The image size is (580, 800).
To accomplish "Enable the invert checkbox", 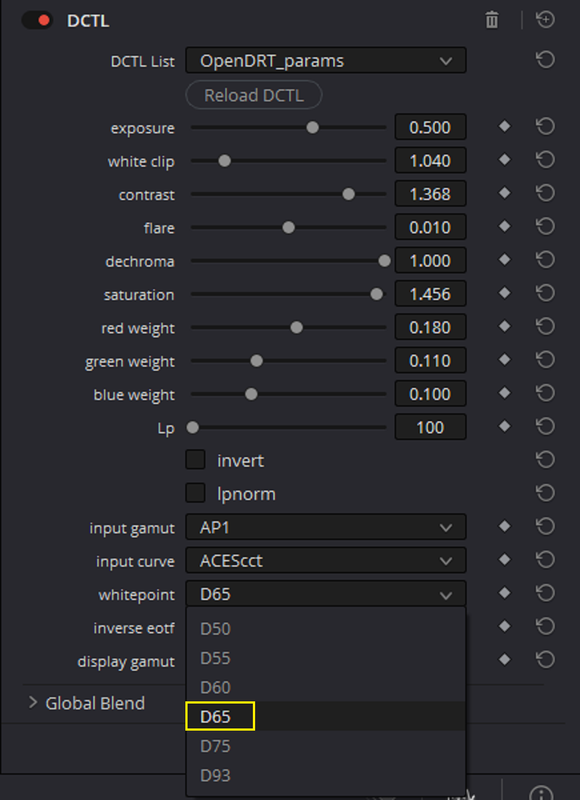I will 195,460.
